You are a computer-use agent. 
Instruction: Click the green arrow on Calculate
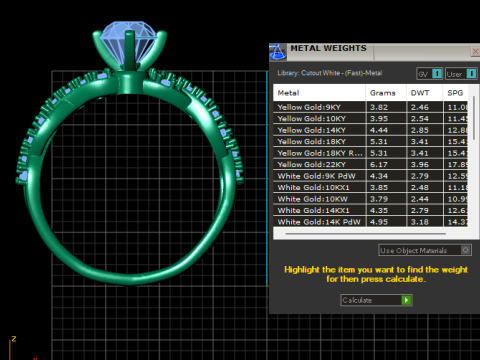click(x=406, y=300)
